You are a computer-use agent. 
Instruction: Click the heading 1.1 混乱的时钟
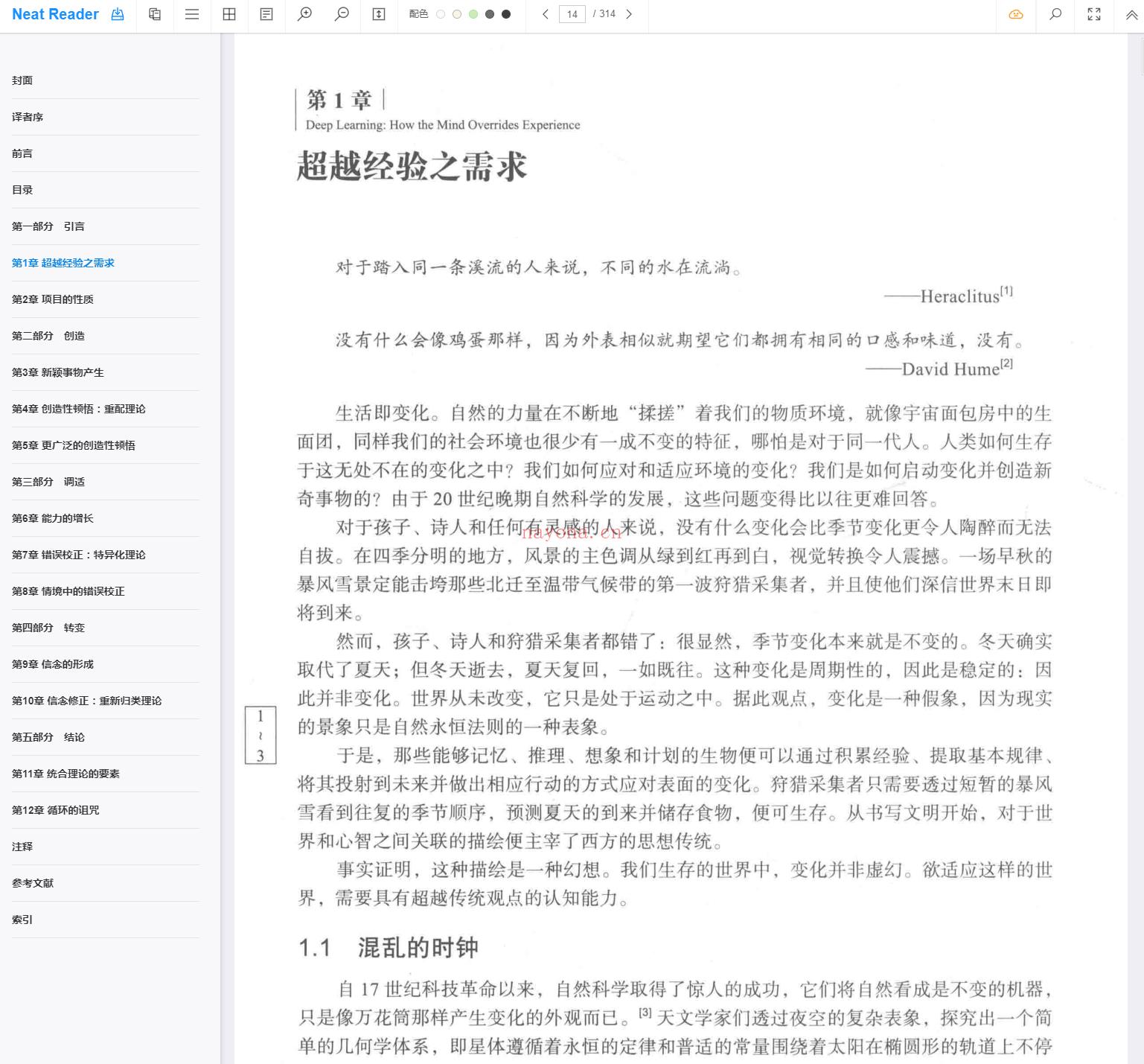389,948
